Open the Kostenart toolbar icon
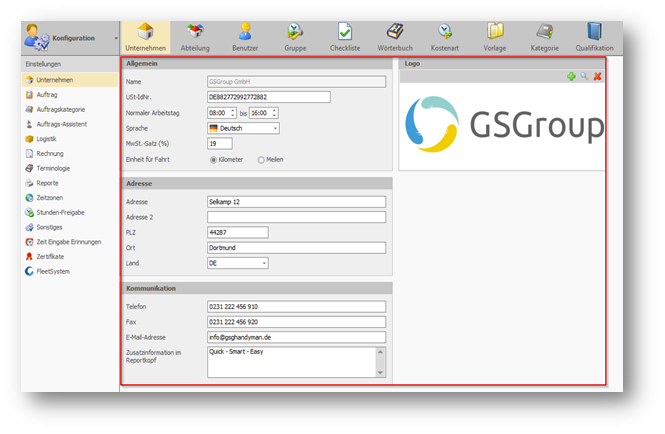Image resolution: width=665 pixels, height=434 pixels. pos(444,38)
